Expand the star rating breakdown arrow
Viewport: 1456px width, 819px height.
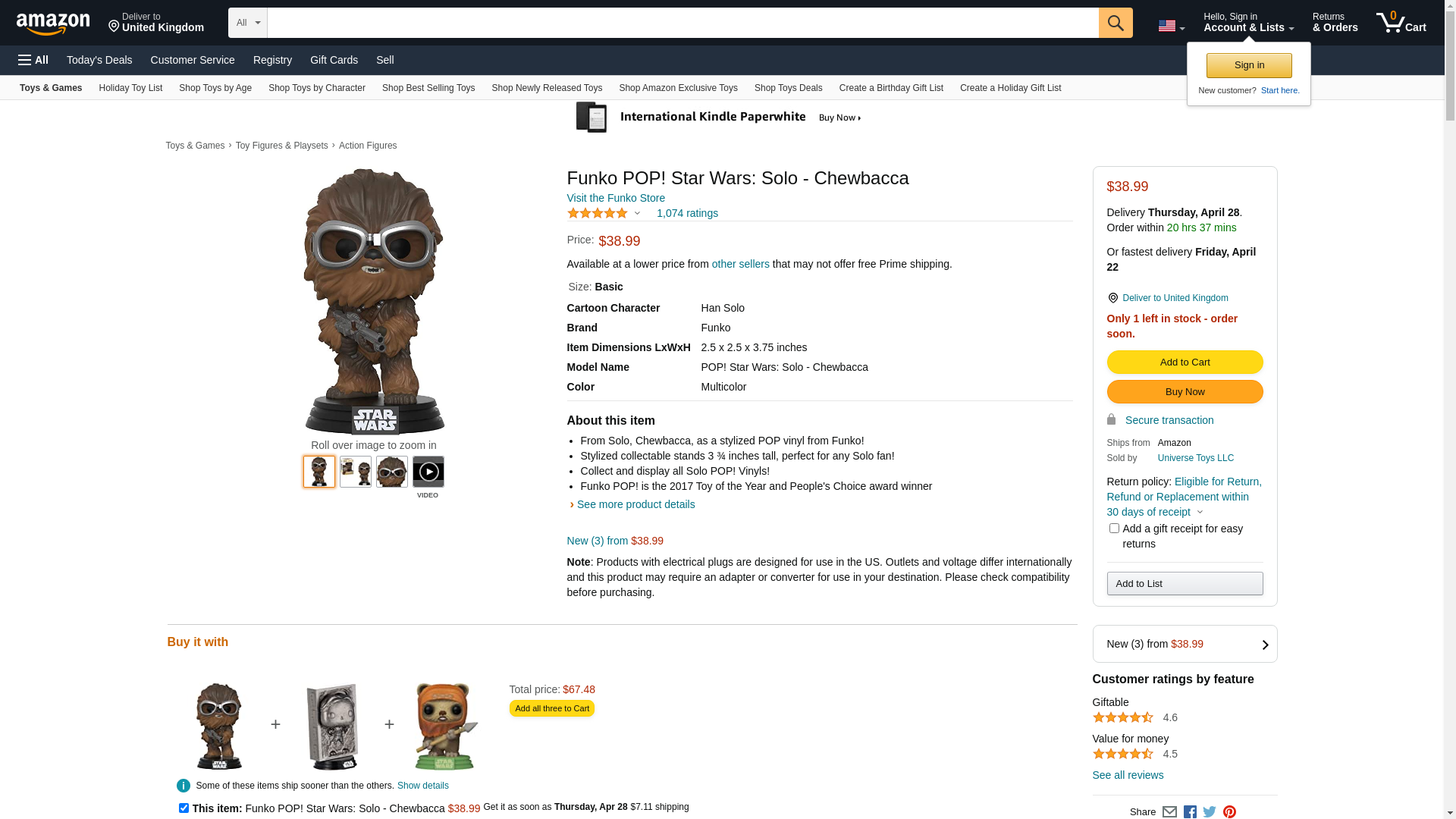tap(637, 213)
